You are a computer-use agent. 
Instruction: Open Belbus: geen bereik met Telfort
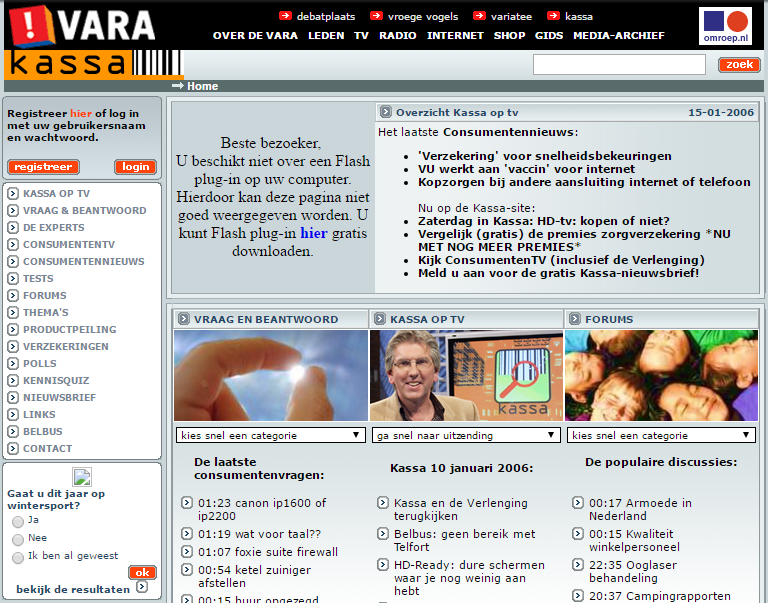(465, 540)
